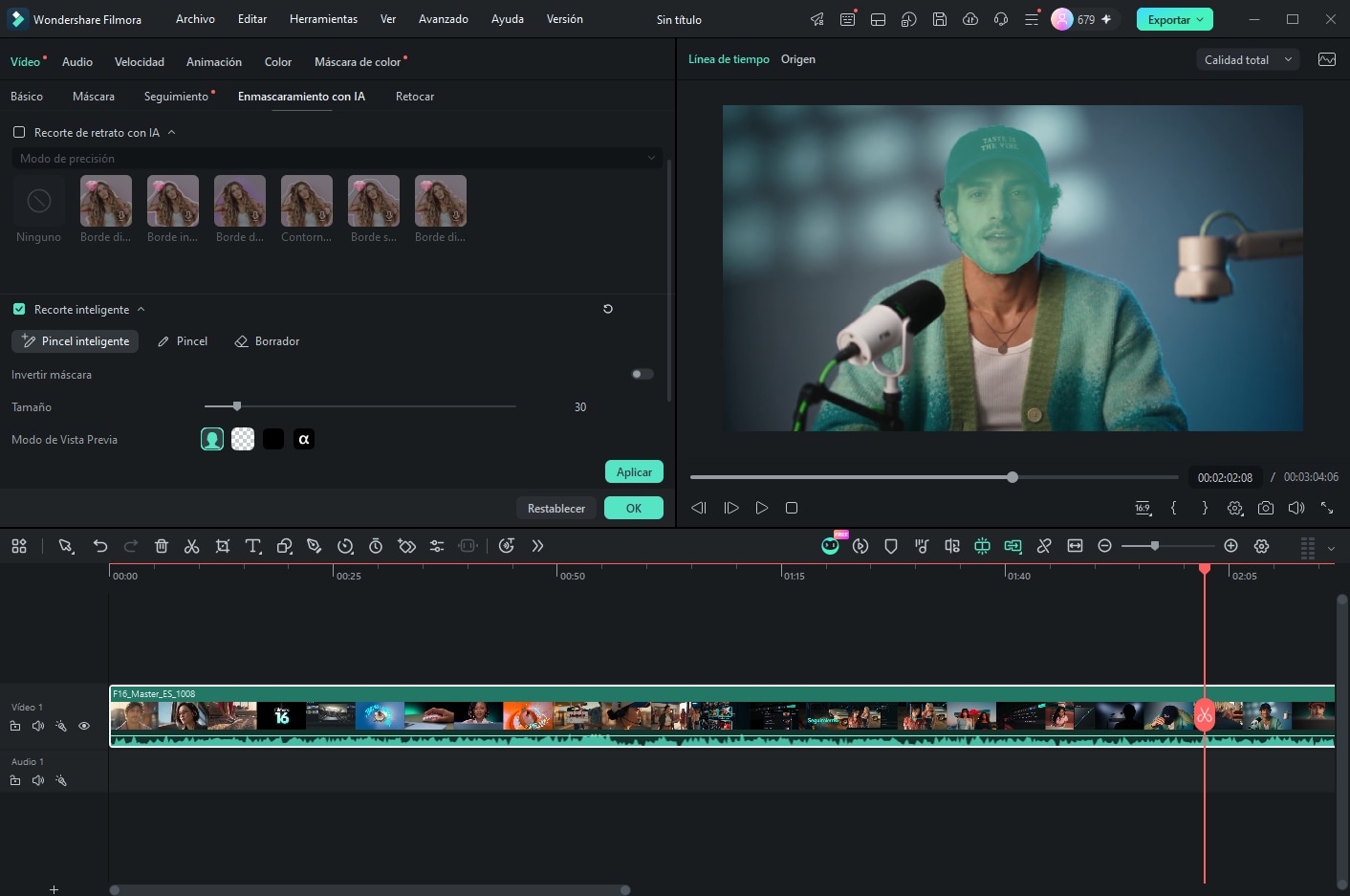Click the Restablecer button
Image resolution: width=1350 pixels, height=896 pixels.
(x=556, y=508)
